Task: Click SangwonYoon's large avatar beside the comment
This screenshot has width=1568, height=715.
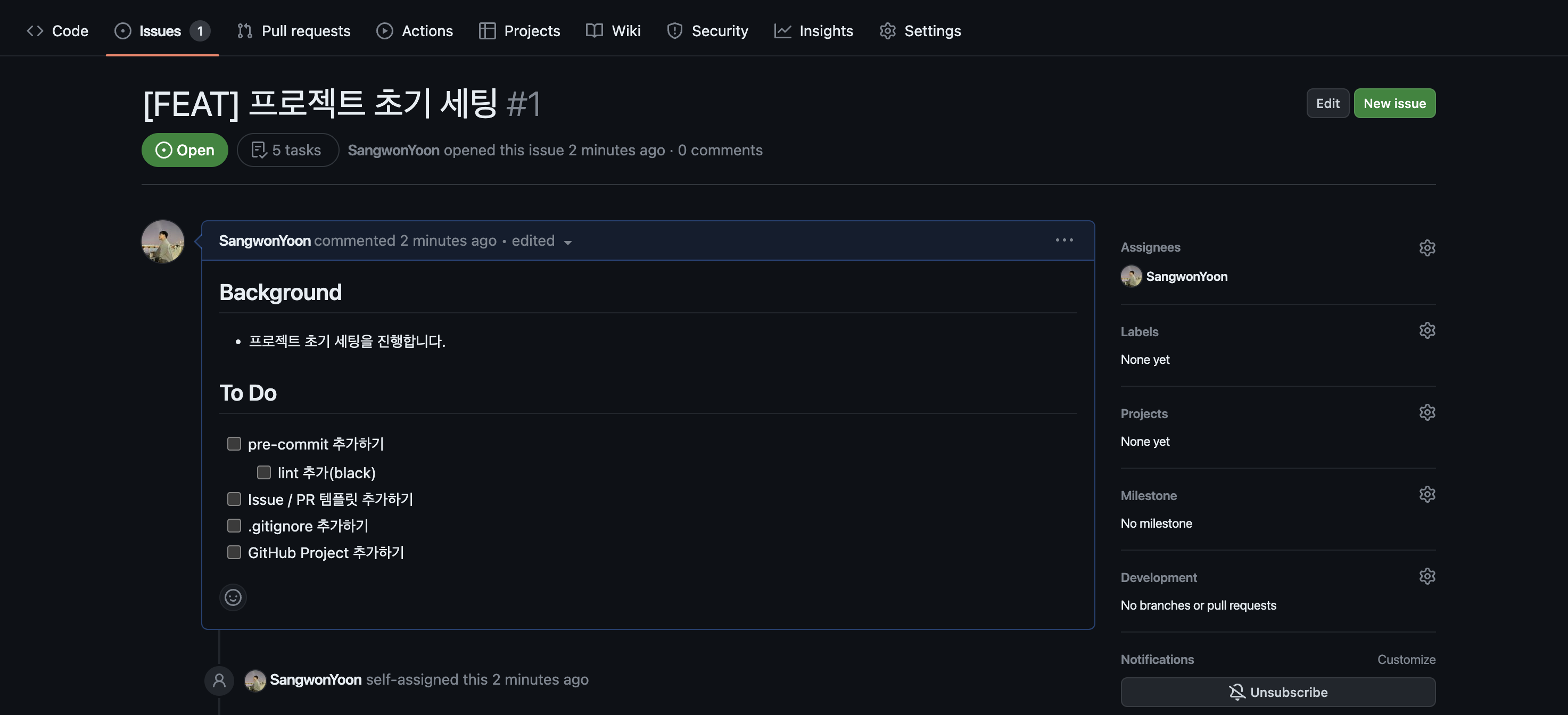Action: pos(162,241)
